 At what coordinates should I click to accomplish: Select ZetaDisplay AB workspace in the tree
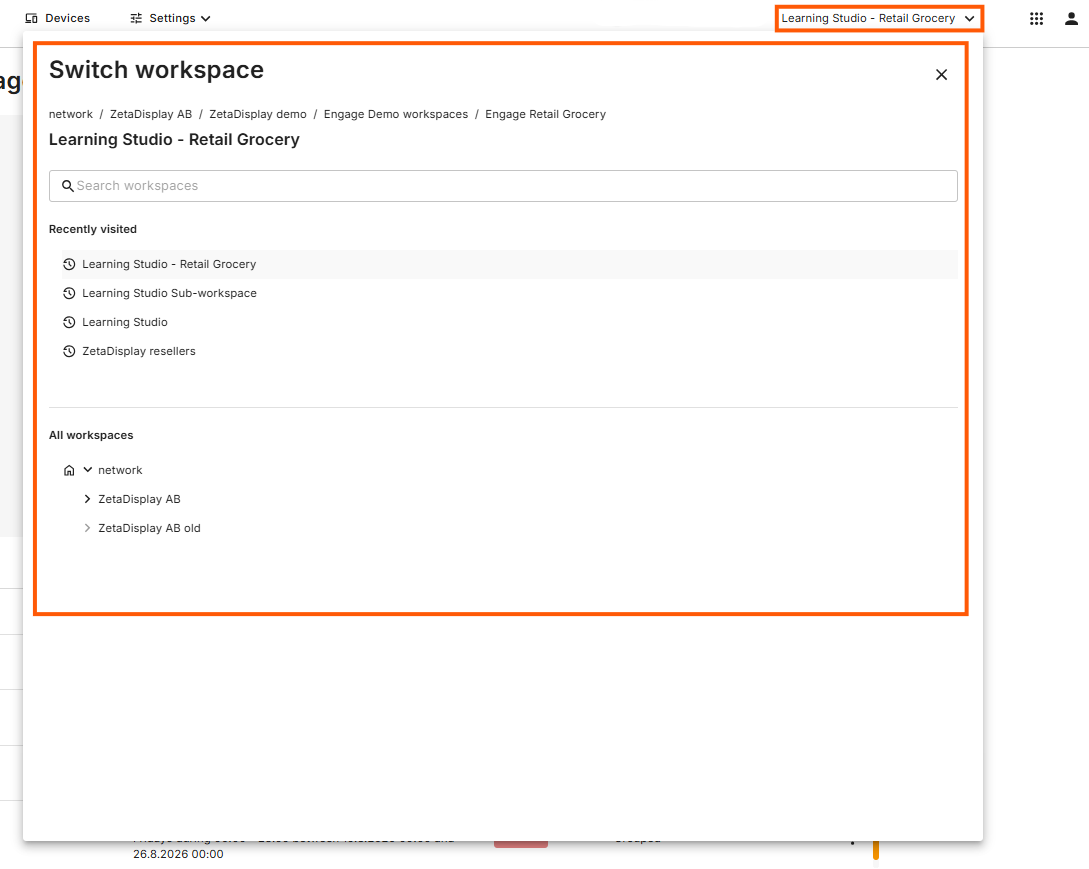139,499
